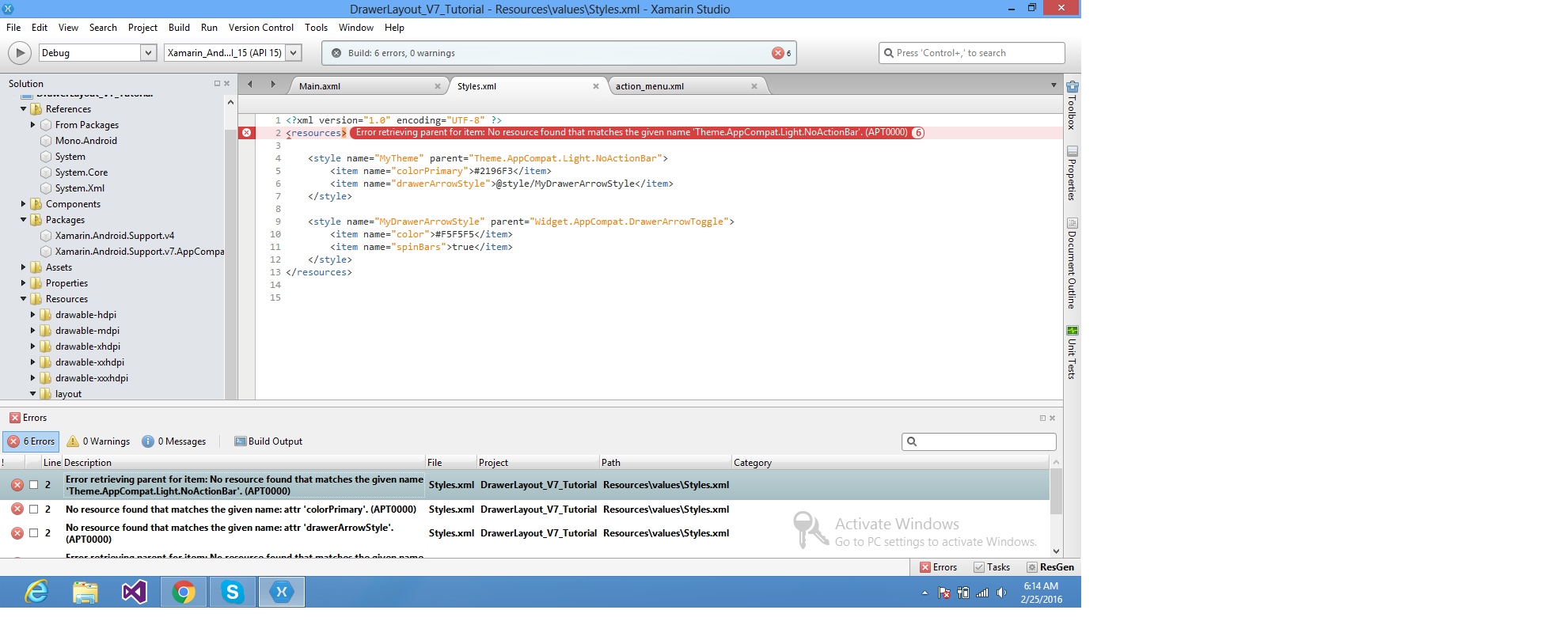Open the Properties side panel

(x=1072, y=173)
